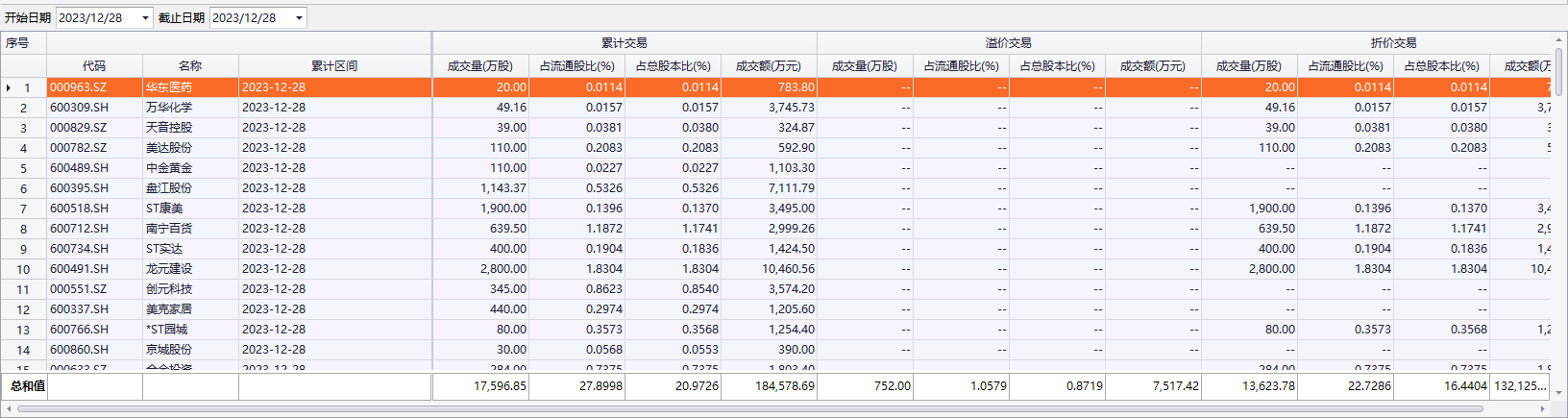This screenshot has width=1568, height=418.
Task: Open the 开始日期 date dropdown arrow
Action: [x=145, y=18]
